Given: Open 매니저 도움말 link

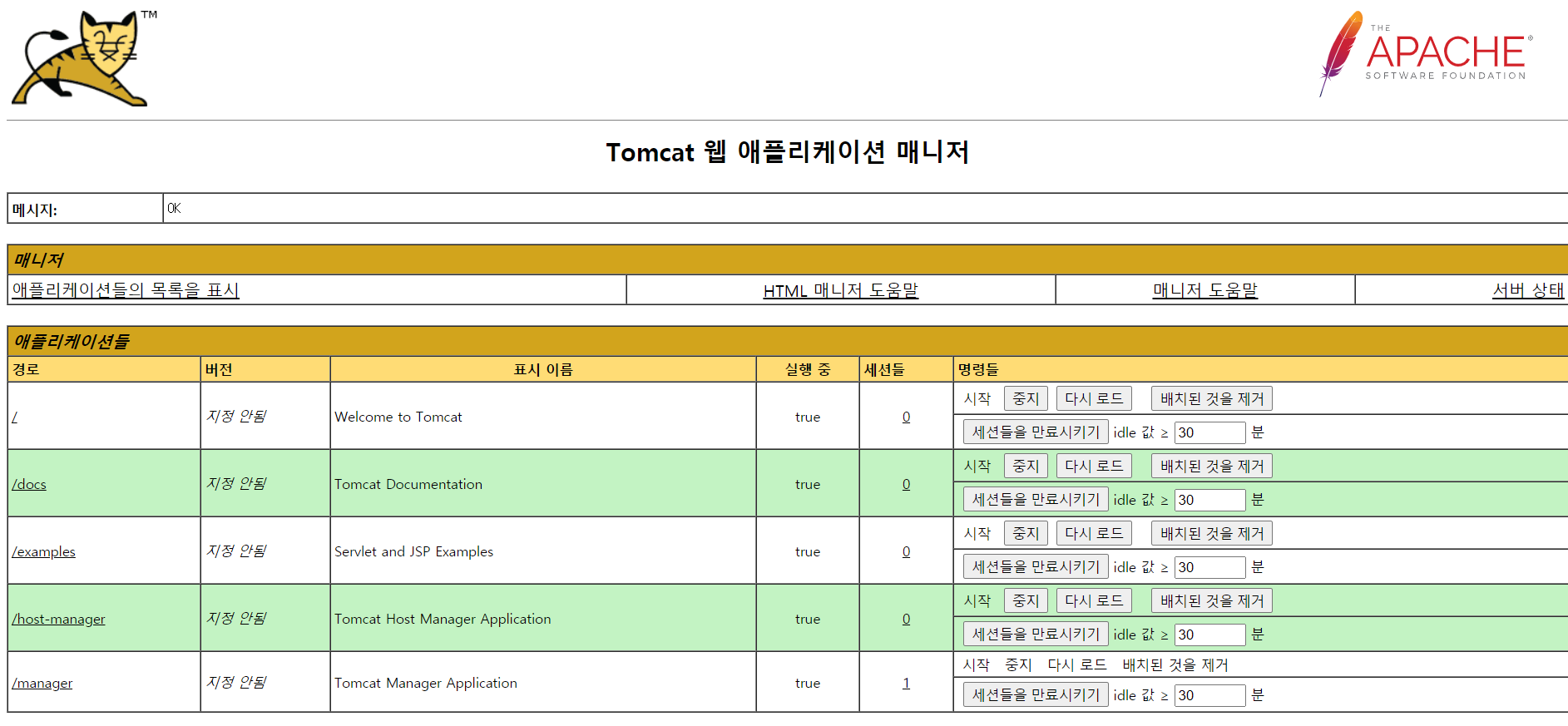Looking at the screenshot, I should tap(1204, 290).
